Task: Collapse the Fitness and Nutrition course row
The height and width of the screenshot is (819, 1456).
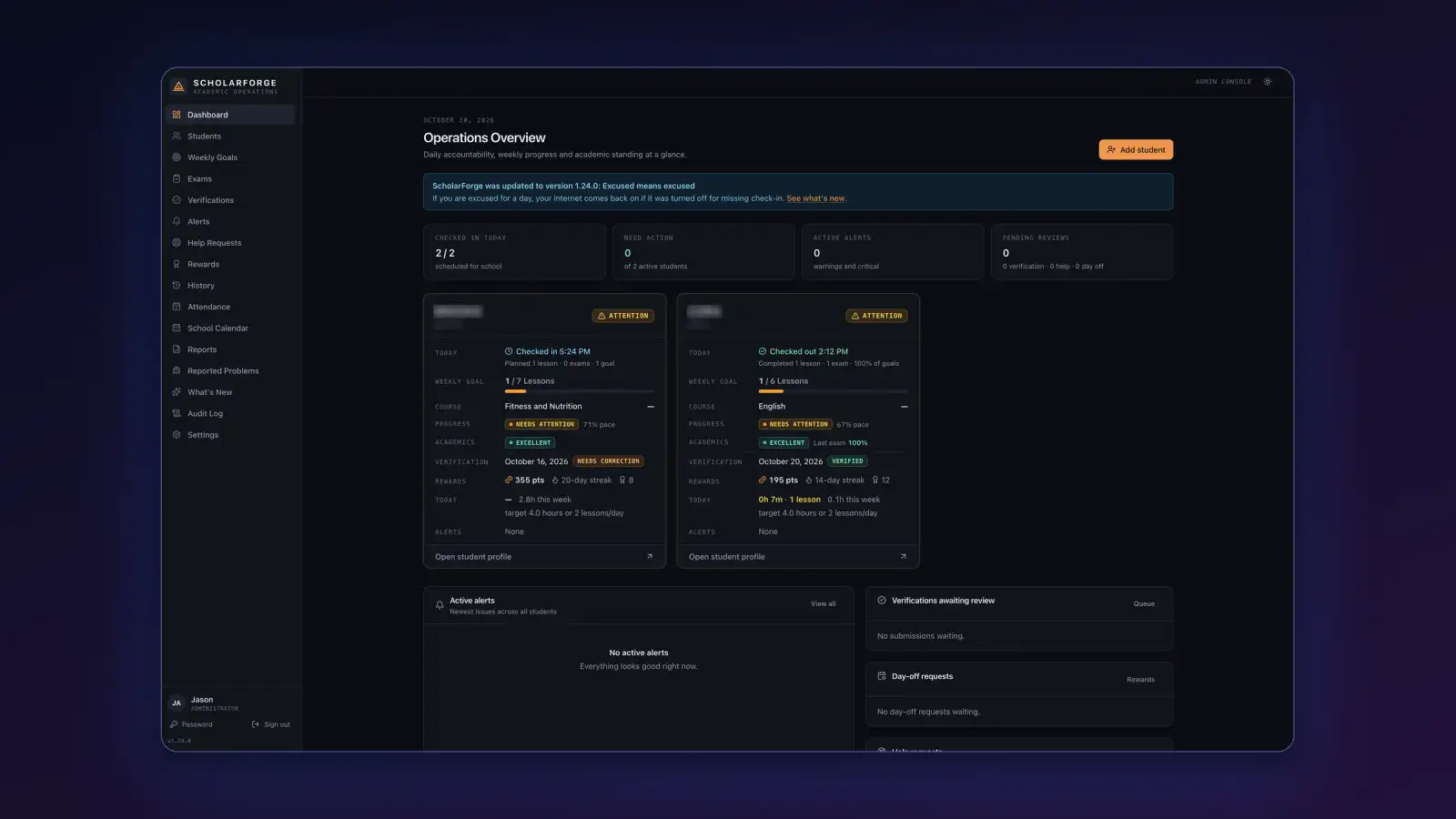Action: (x=651, y=407)
